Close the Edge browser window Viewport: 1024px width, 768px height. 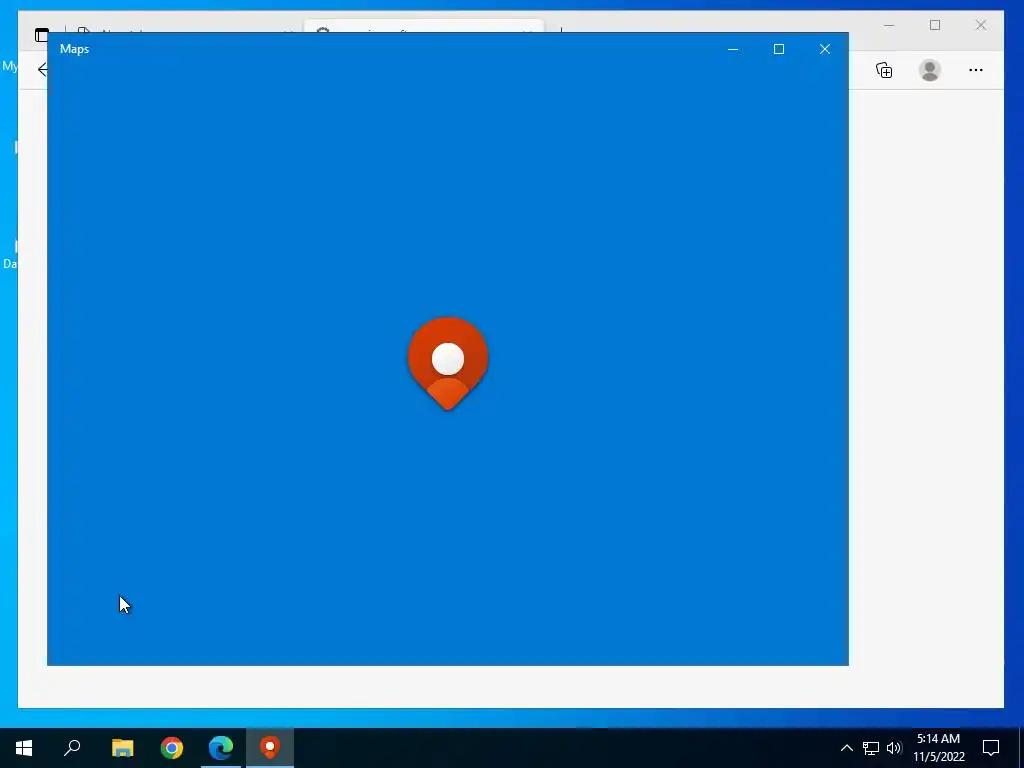pyautogui.click(x=981, y=25)
